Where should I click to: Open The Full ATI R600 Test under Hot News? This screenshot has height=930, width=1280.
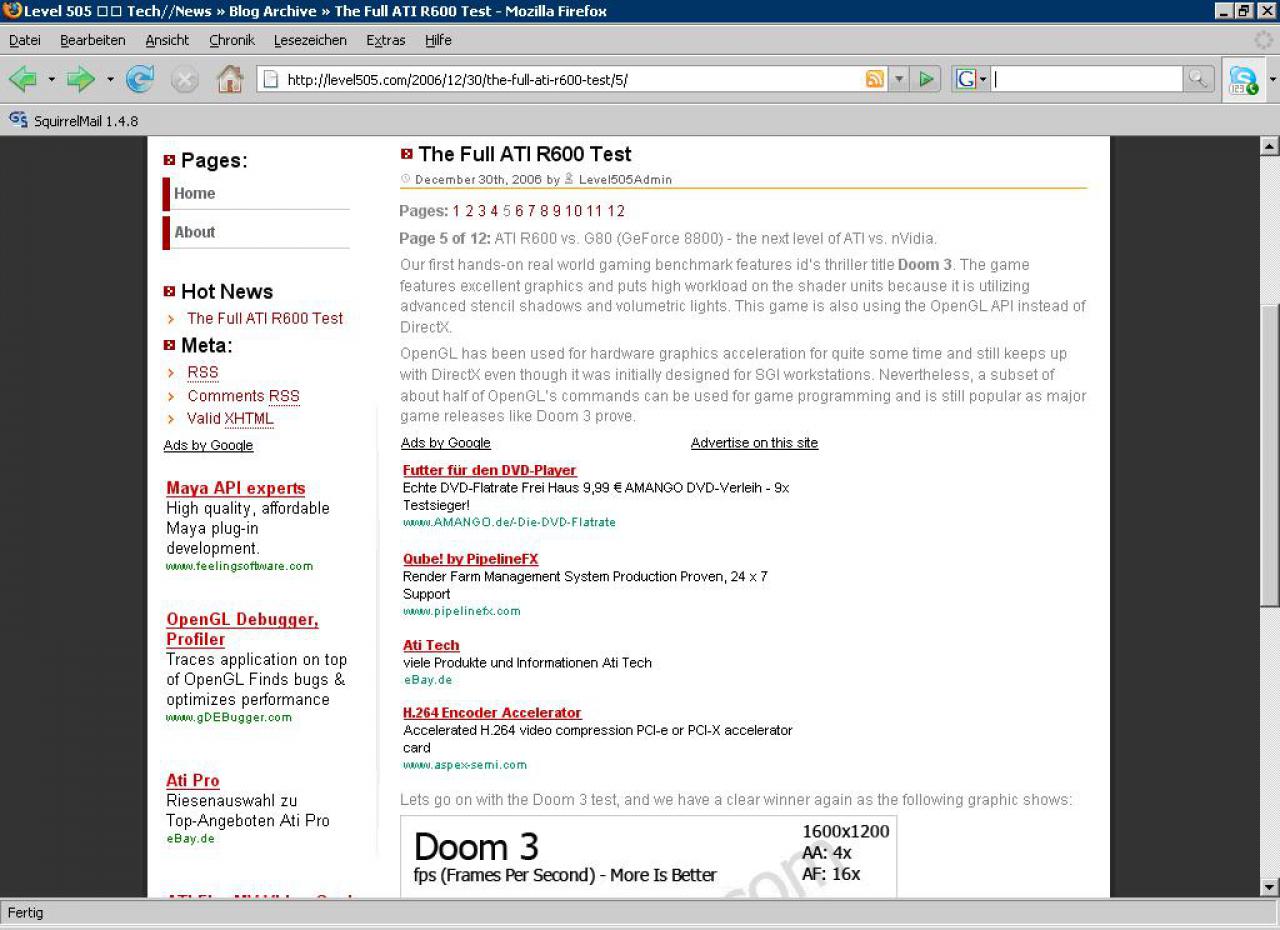265,318
